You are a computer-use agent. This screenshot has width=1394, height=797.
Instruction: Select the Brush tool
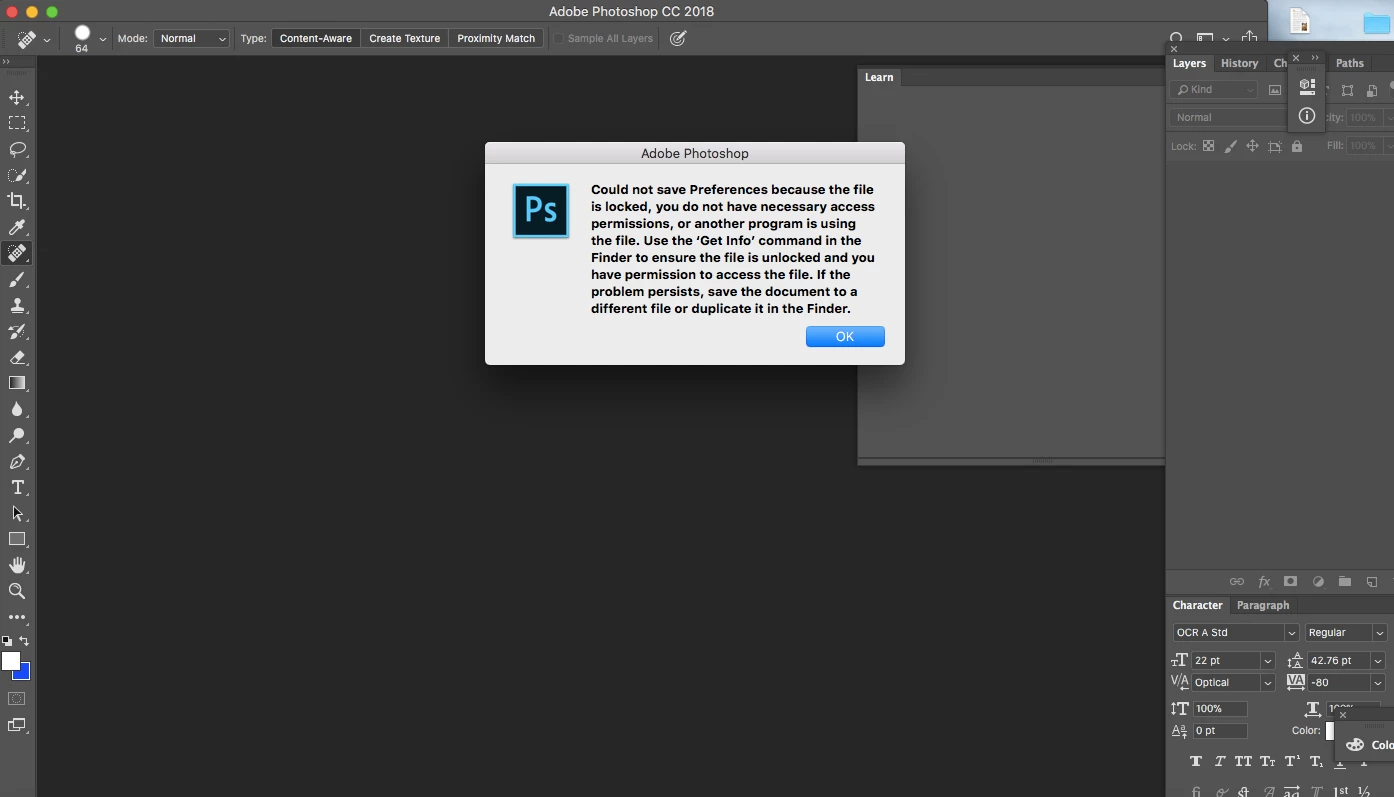(17, 280)
